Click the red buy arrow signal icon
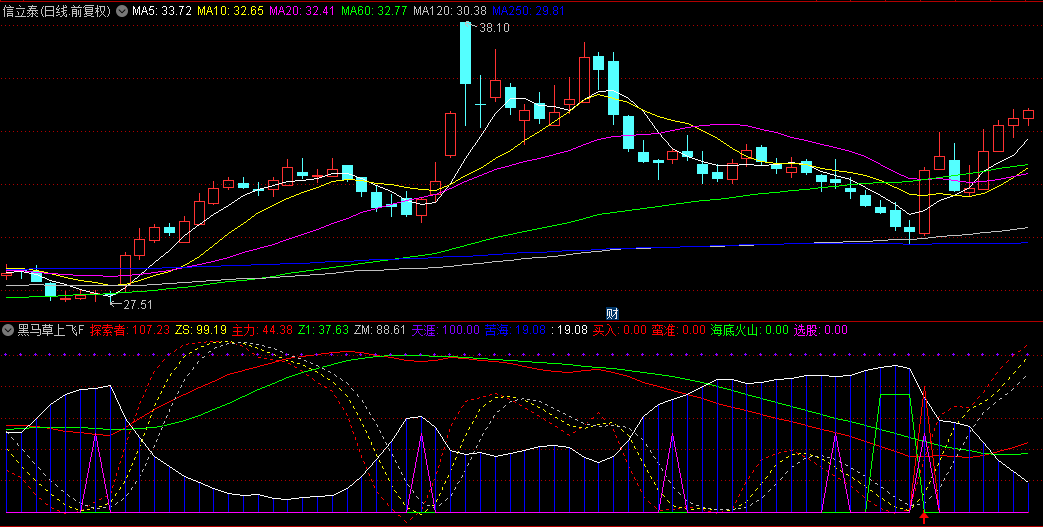This screenshot has height=527, width=1043. click(x=924, y=517)
